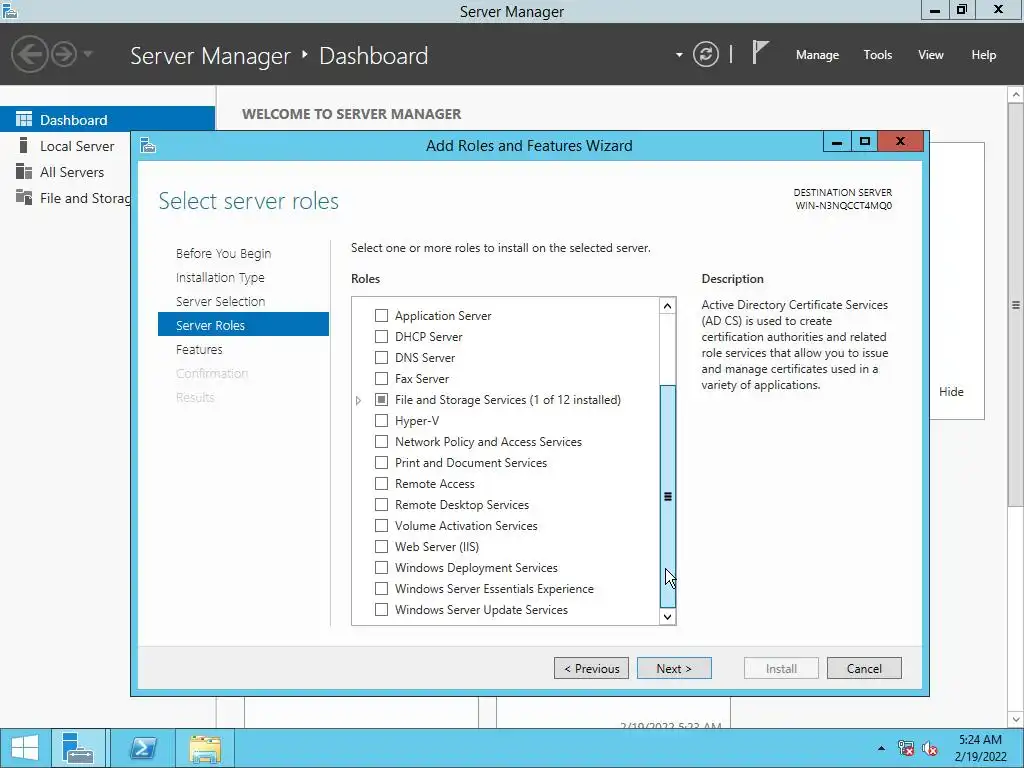1024x768 pixels.
Task: Minimize the Add Roles and Features Wizard
Action: pos(837,142)
